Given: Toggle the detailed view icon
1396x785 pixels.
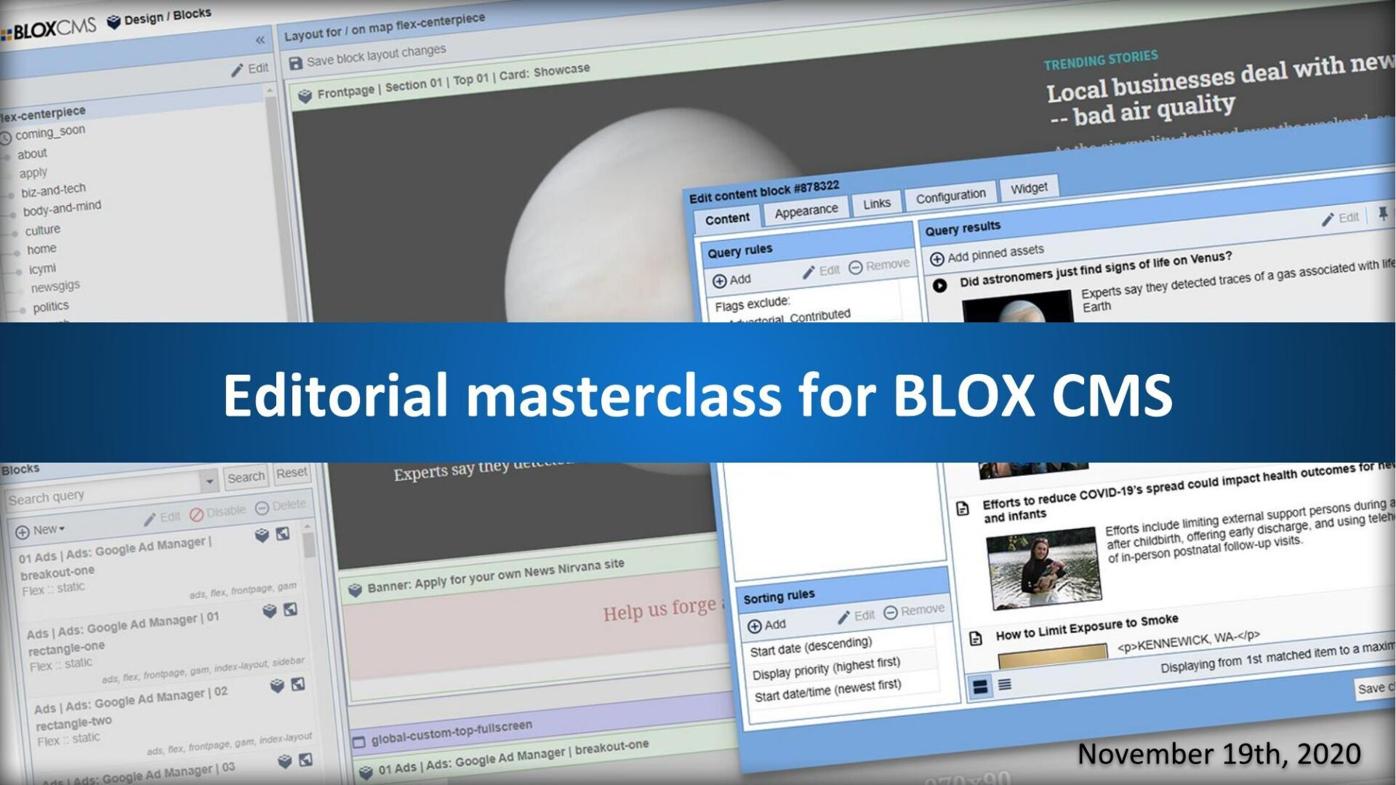Looking at the screenshot, I should click(981, 687).
